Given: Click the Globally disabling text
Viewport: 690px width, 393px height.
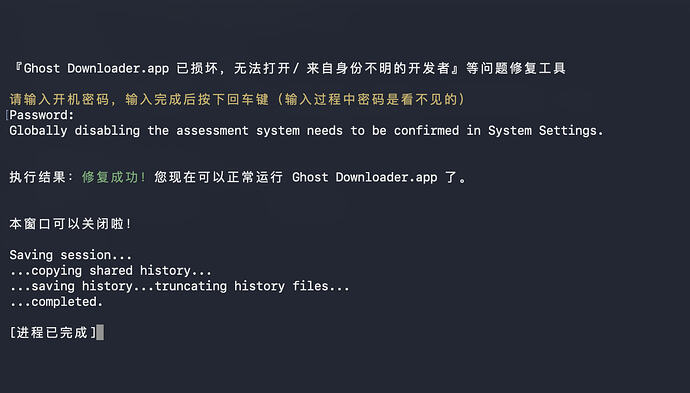Looking at the screenshot, I should click(x=74, y=131).
